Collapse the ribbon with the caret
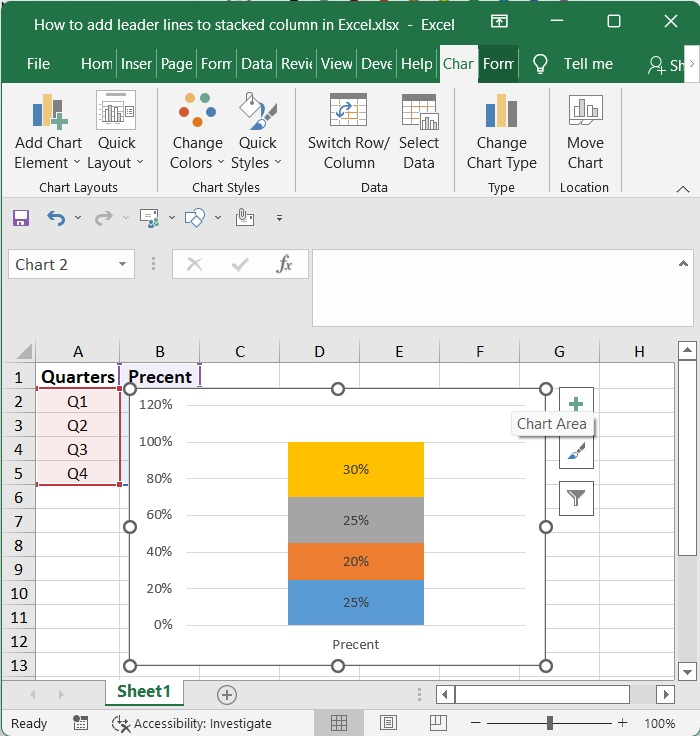 [x=683, y=189]
